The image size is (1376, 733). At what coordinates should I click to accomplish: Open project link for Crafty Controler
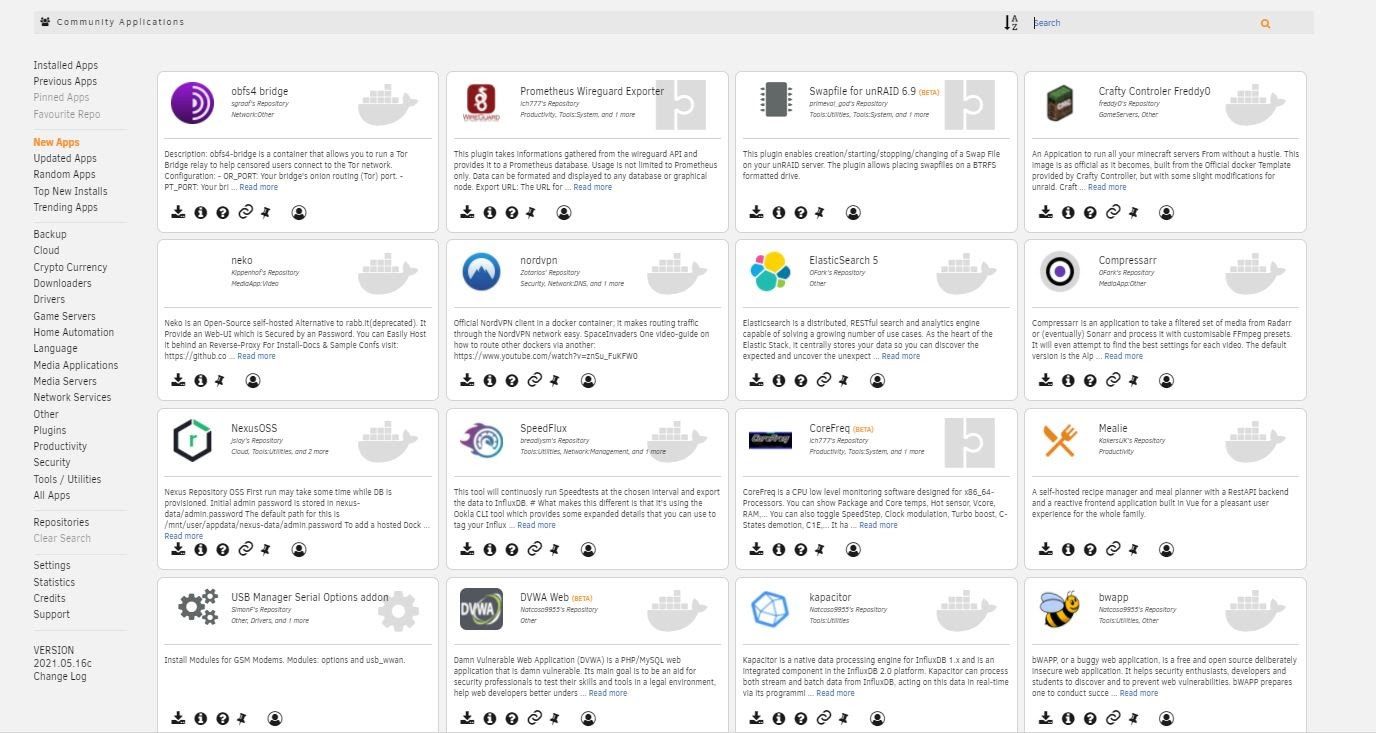1112,213
